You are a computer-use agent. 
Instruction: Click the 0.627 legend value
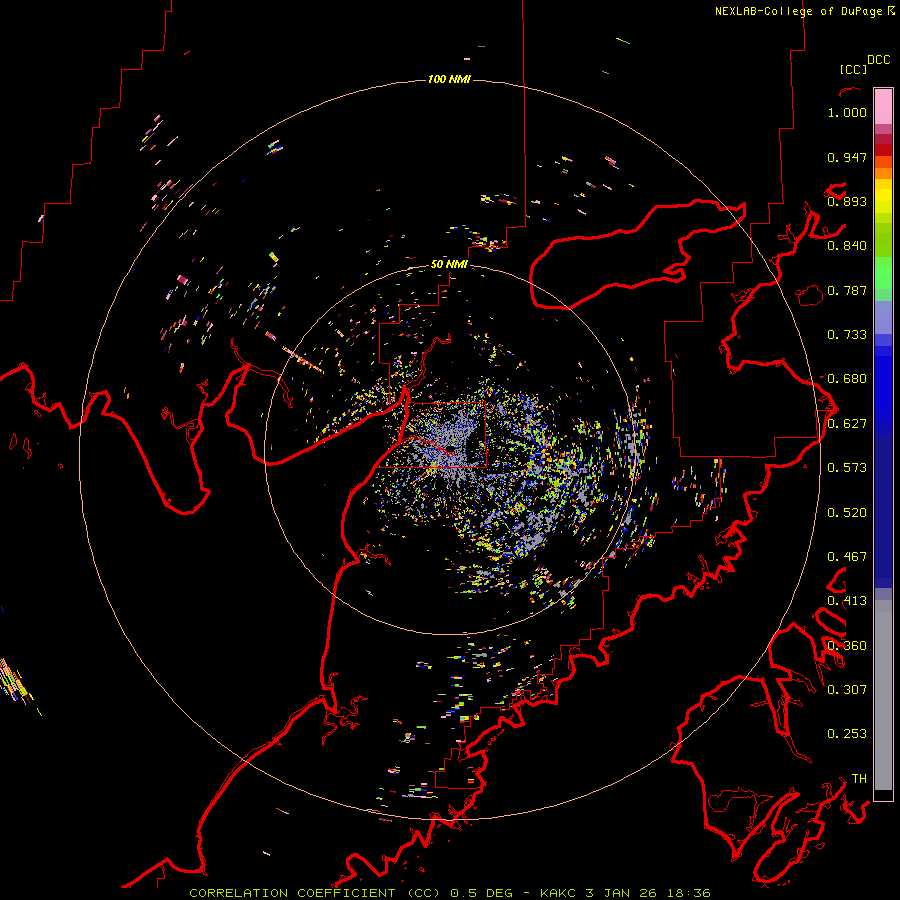[847, 424]
